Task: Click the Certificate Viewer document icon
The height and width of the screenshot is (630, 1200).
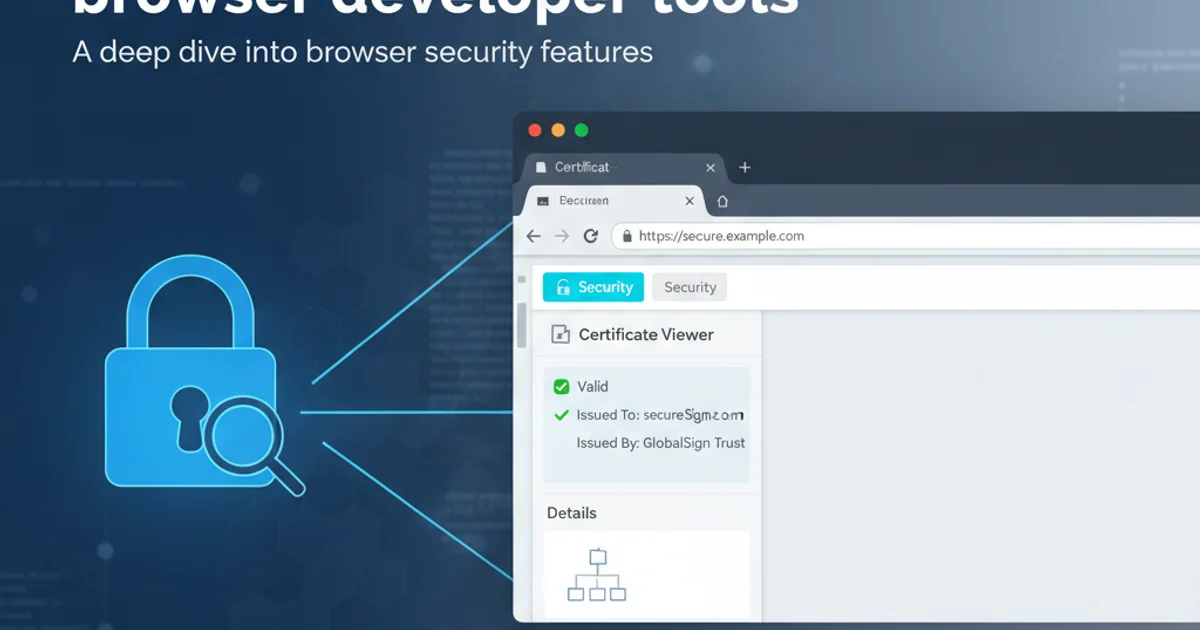Action: point(561,335)
